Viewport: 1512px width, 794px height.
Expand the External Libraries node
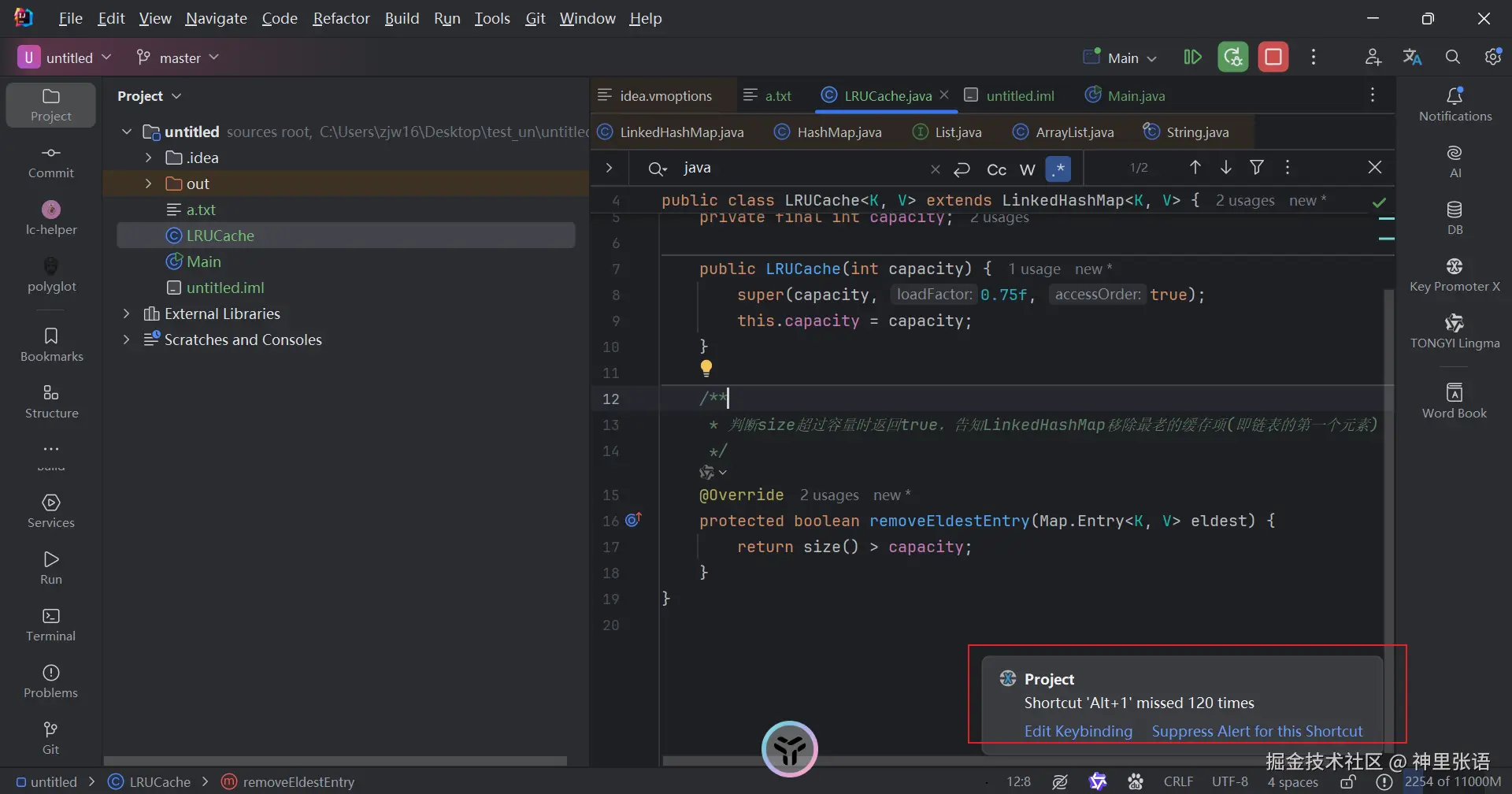tap(126, 314)
